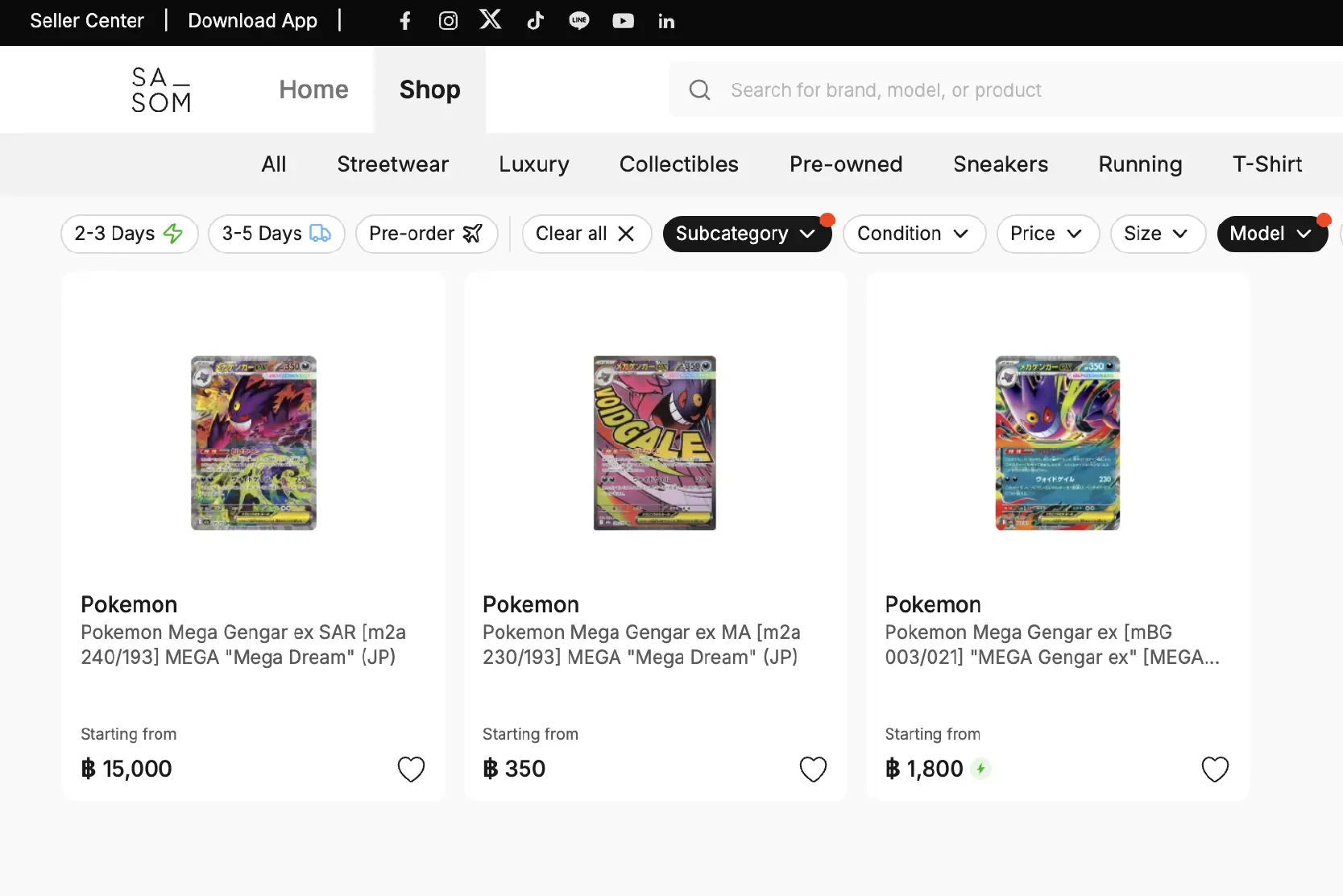The image size is (1343, 896).
Task: Click the SASOM logo
Action: 161,89
